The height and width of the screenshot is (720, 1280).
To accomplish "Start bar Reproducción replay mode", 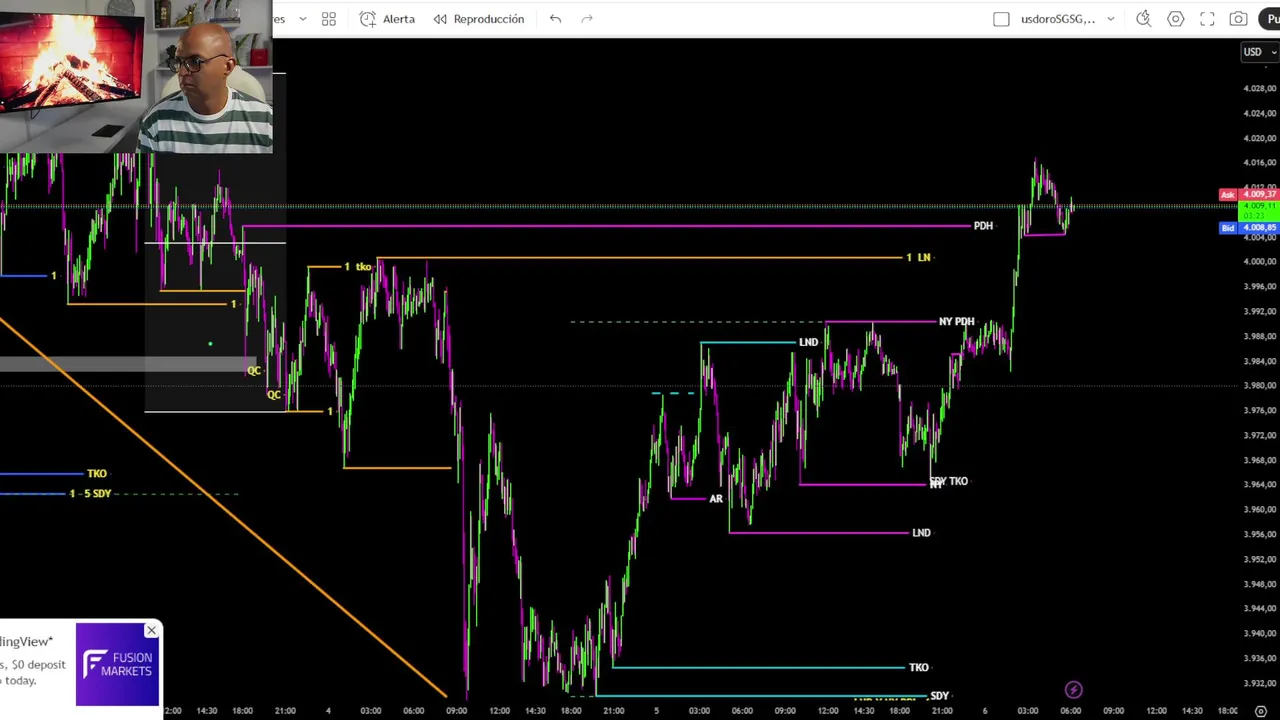I will point(479,19).
